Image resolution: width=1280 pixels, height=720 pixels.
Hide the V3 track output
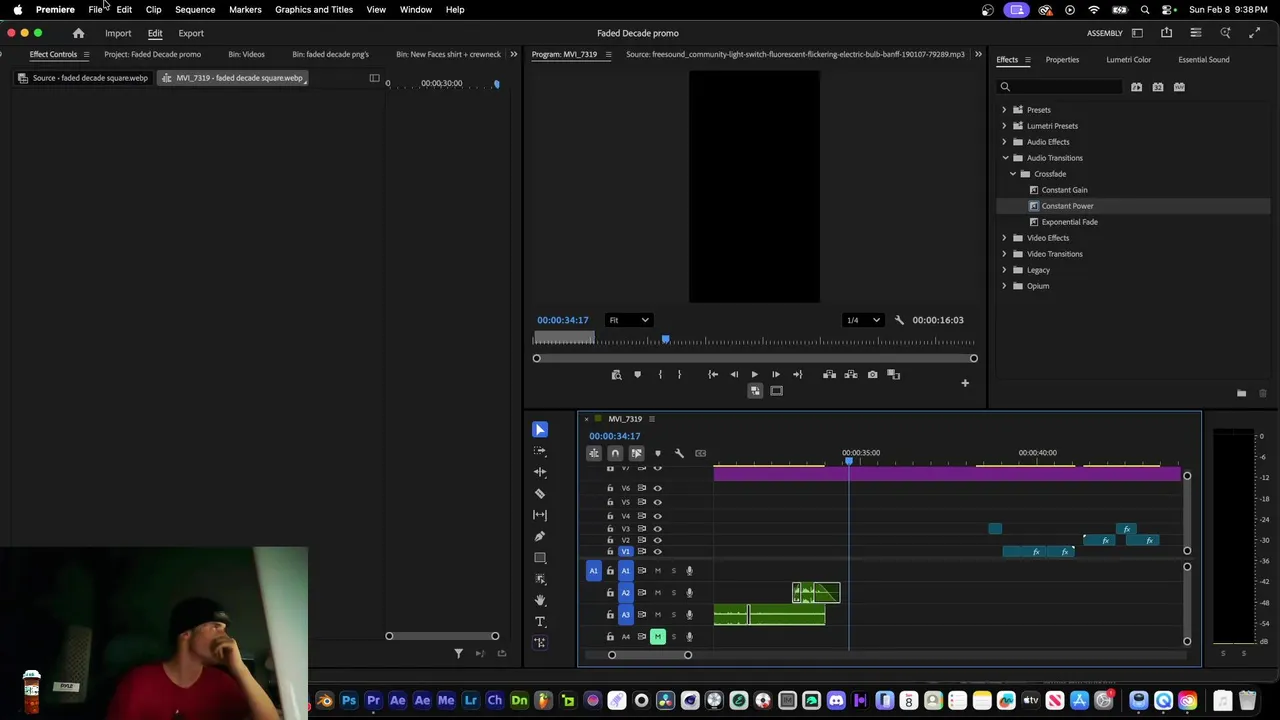657,528
